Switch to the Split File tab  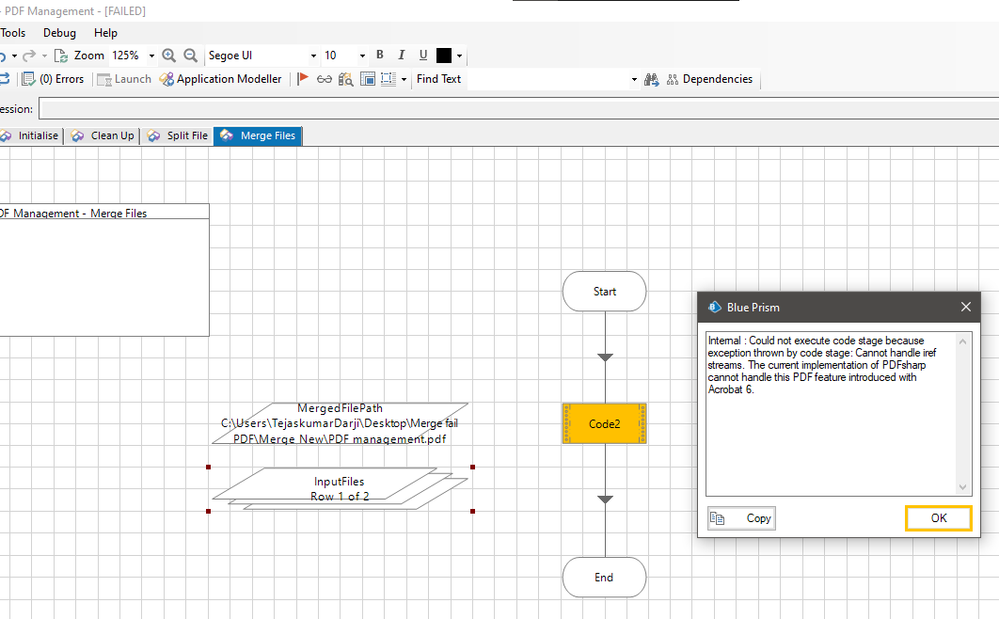coord(178,136)
